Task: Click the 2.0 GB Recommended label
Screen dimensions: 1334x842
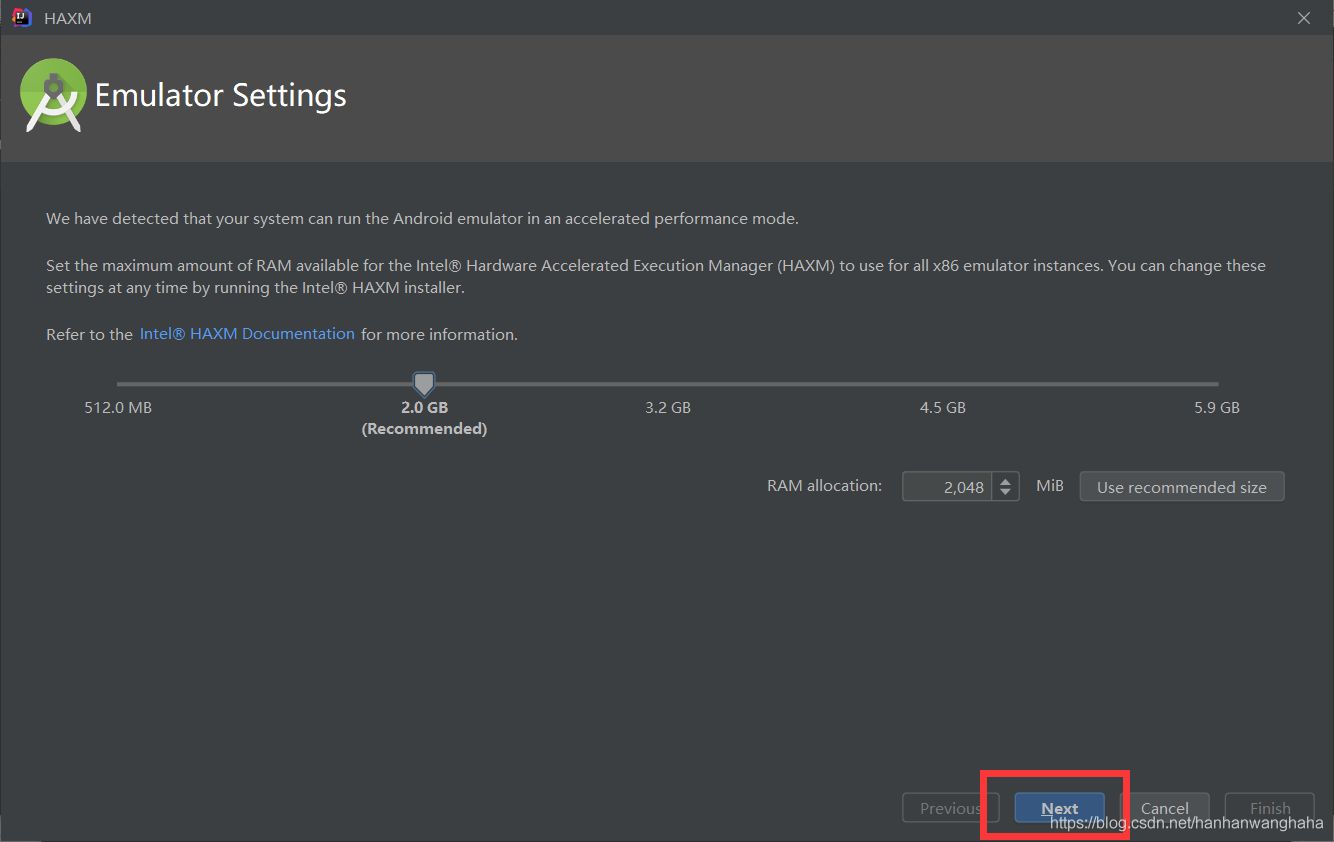Action: 424,418
